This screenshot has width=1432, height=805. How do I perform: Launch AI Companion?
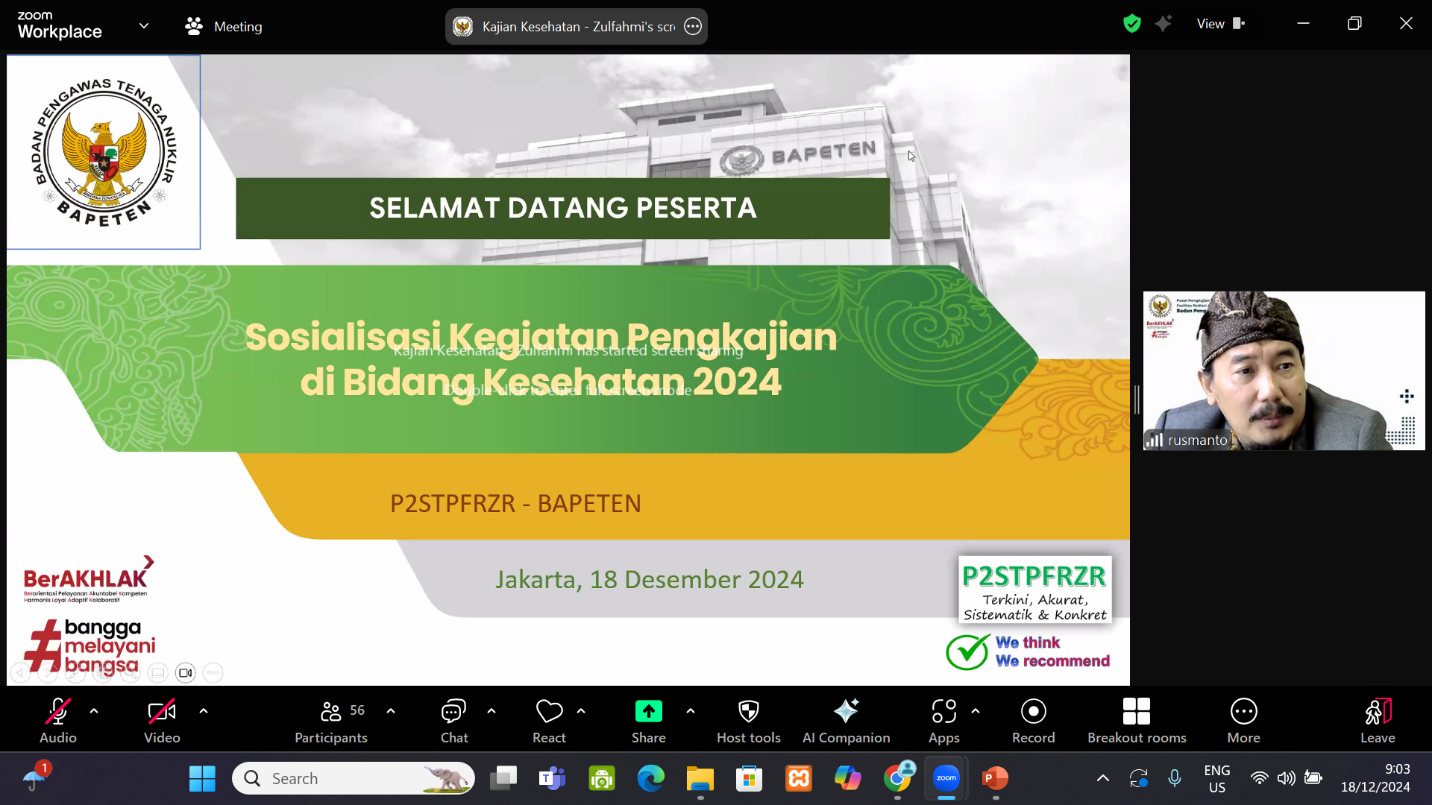(x=846, y=720)
